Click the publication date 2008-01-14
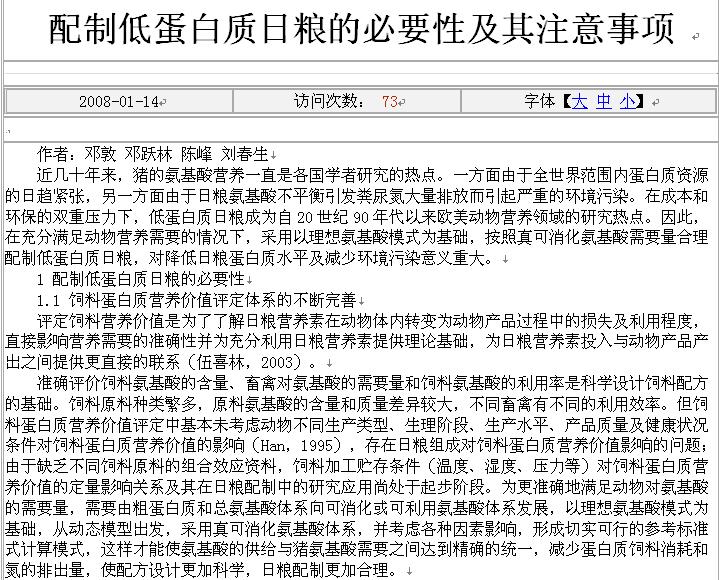Viewport: 719px width, 580px height. coord(118,102)
